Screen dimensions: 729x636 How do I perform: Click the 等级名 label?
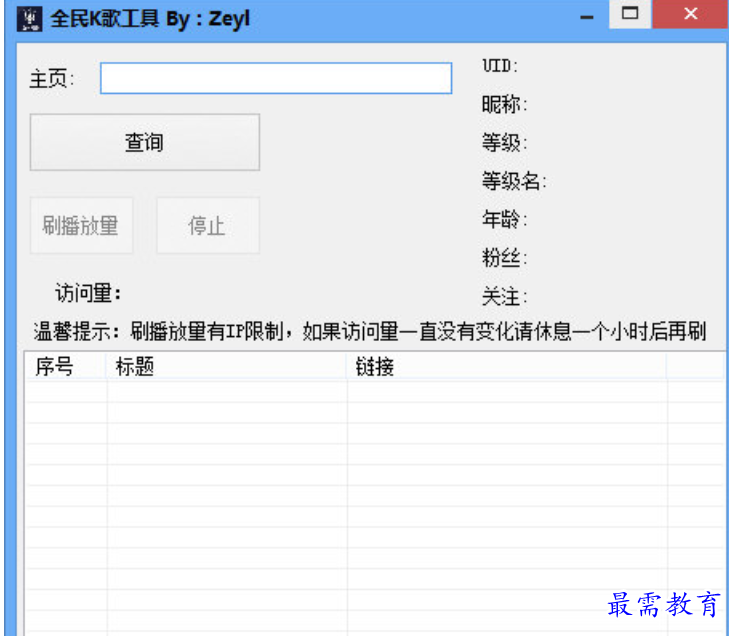(x=514, y=181)
